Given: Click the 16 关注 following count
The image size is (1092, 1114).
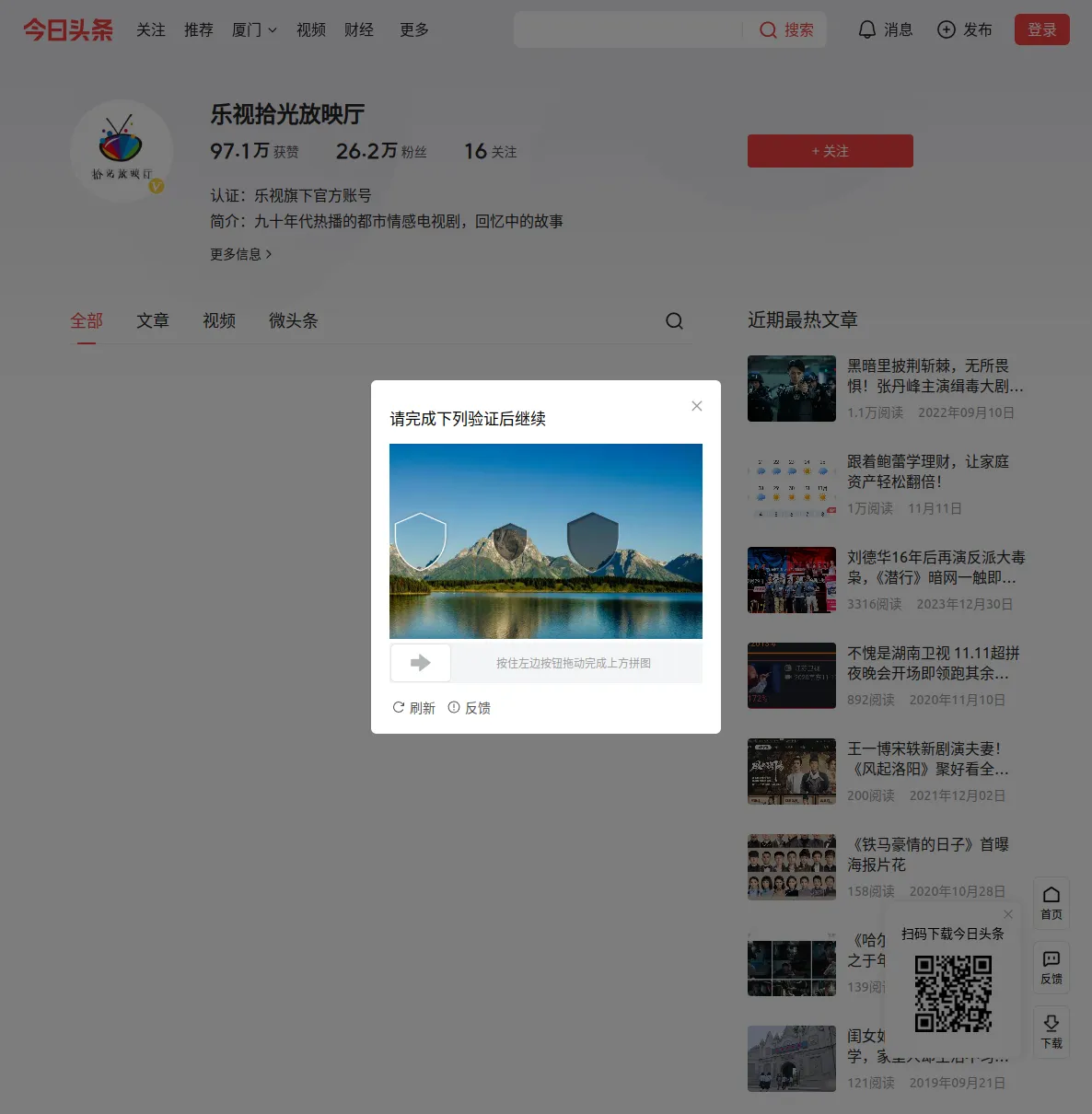Looking at the screenshot, I should [491, 151].
